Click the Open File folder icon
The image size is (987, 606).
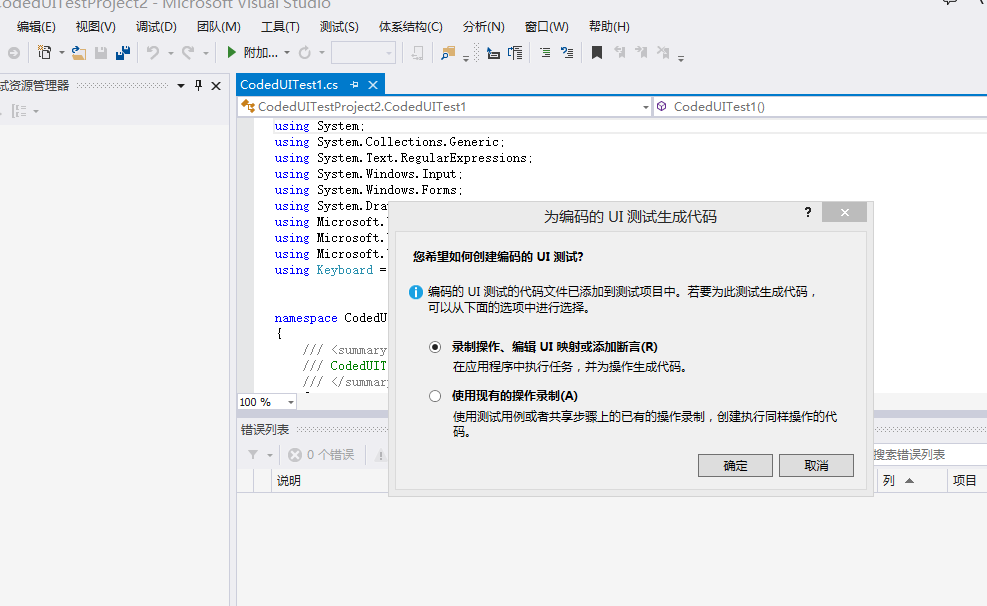pos(78,52)
